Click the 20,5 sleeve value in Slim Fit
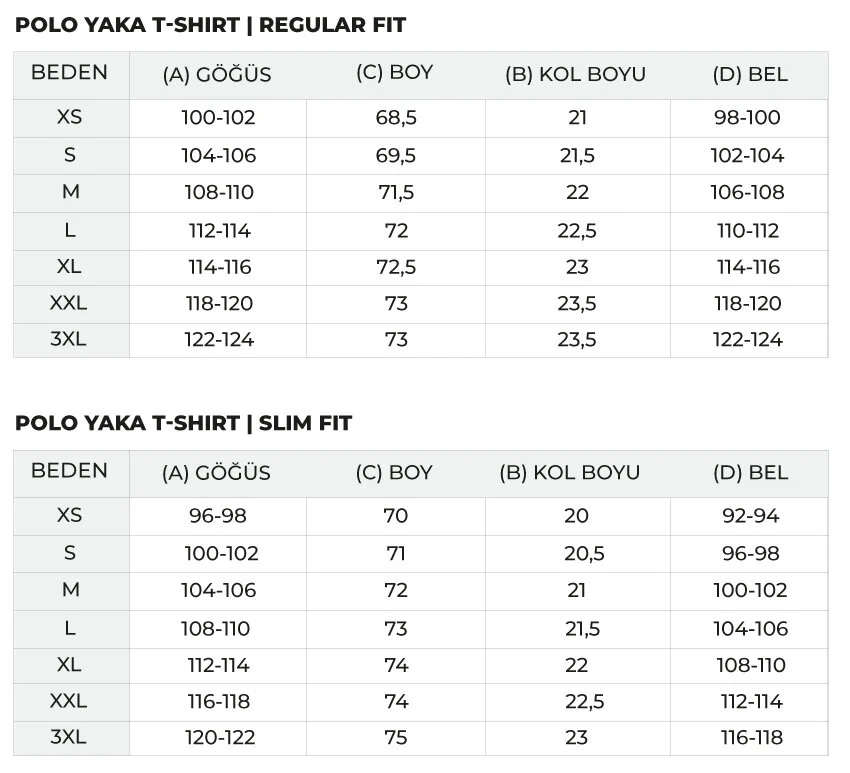The height and width of the screenshot is (773, 850). click(x=584, y=553)
